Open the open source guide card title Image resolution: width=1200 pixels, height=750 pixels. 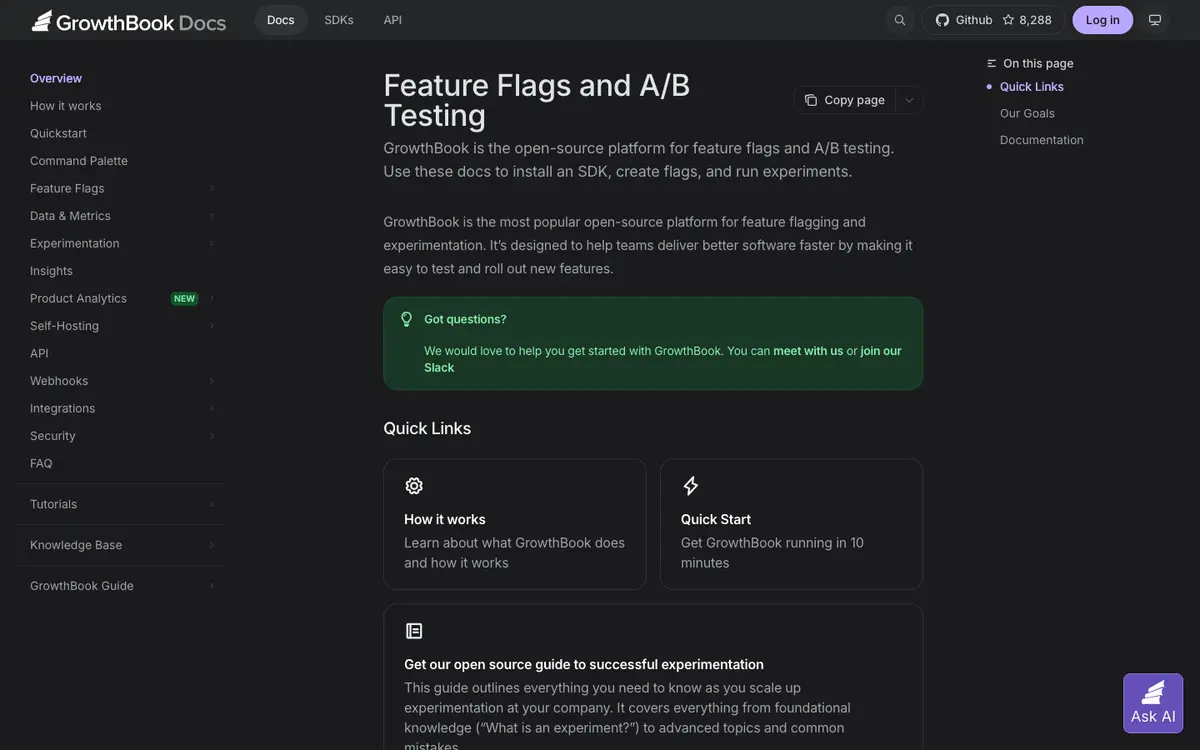coord(584,664)
